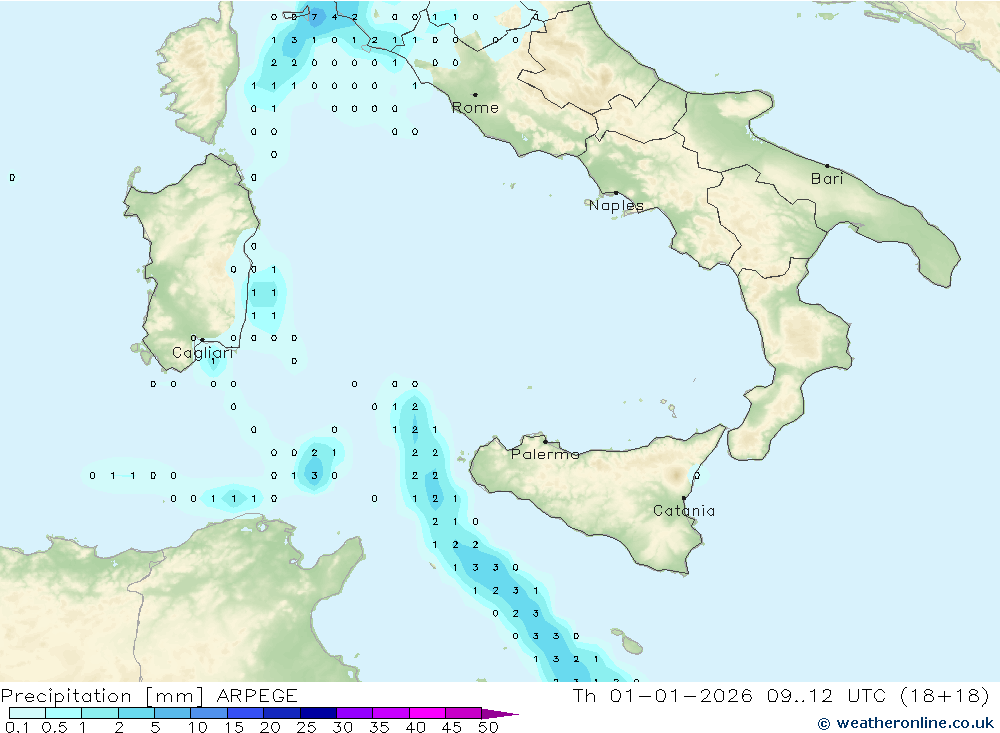Pick the 10–15 mm blue legend swatch
This screenshot has width=1000, height=733.
[209, 713]
